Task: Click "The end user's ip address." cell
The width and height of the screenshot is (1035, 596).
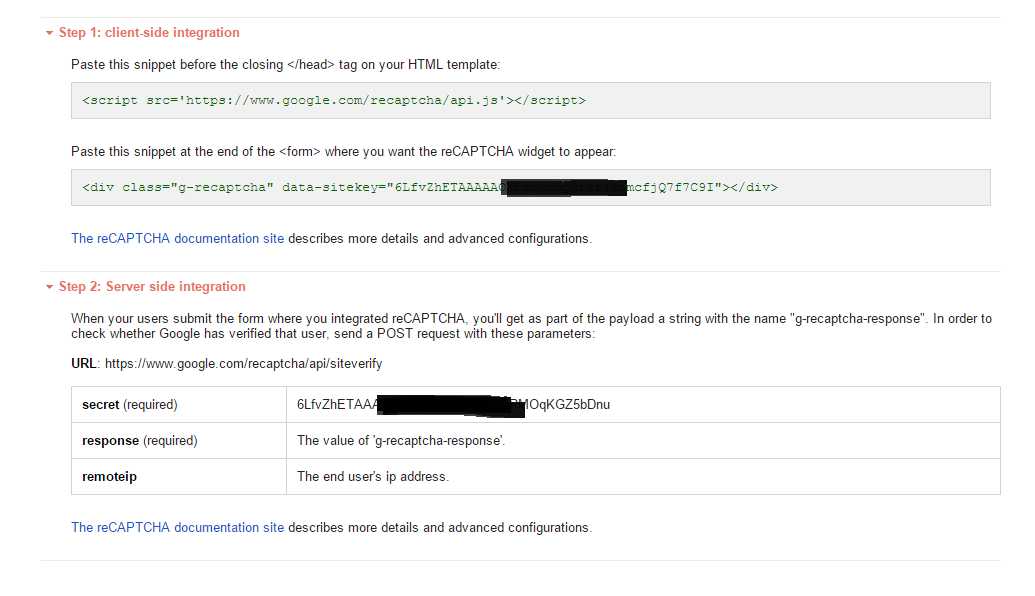Action: point(373,477)
